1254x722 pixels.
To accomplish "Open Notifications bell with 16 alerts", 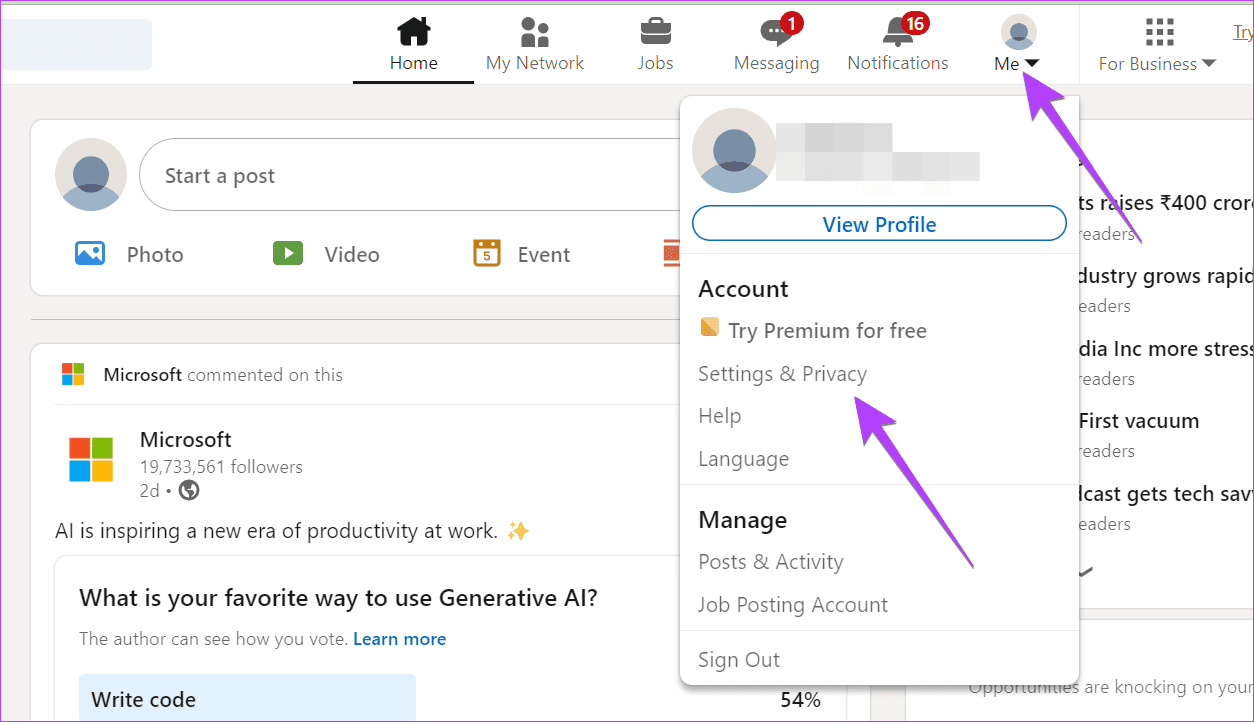I will [x=898, y=45].
